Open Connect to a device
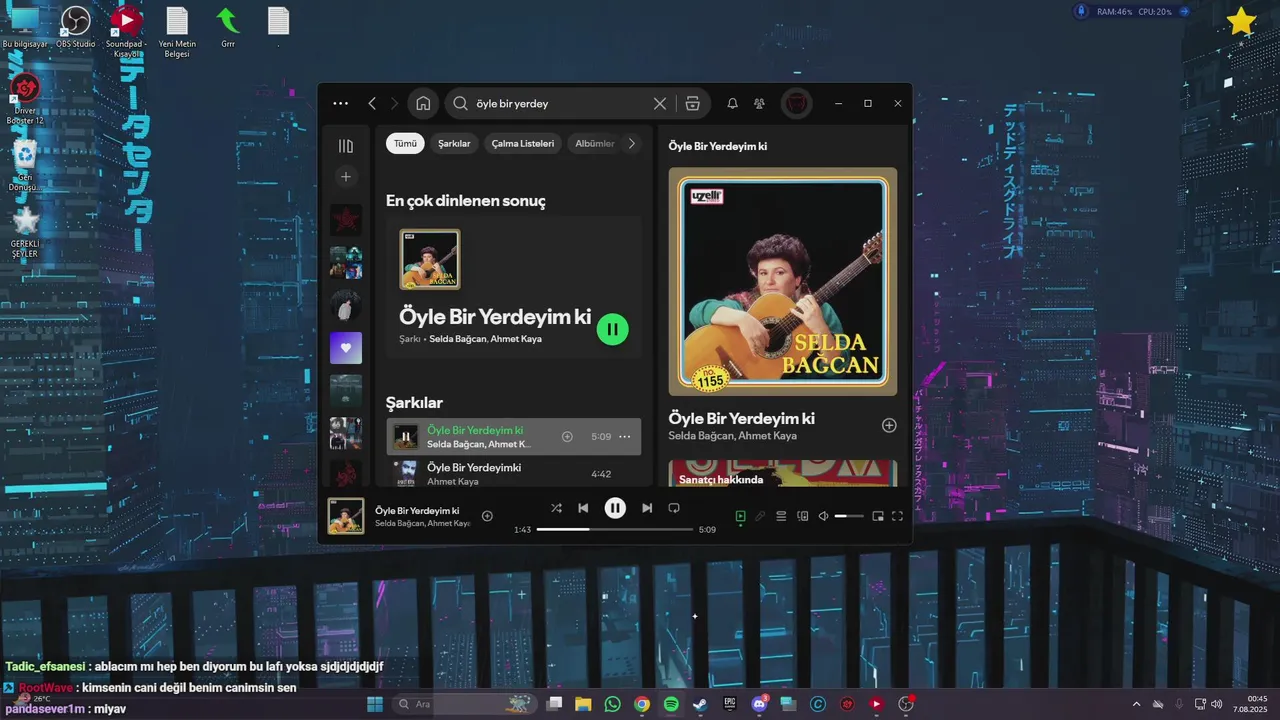Viewport: 1280px width, 720px height. tap(802, 516)
